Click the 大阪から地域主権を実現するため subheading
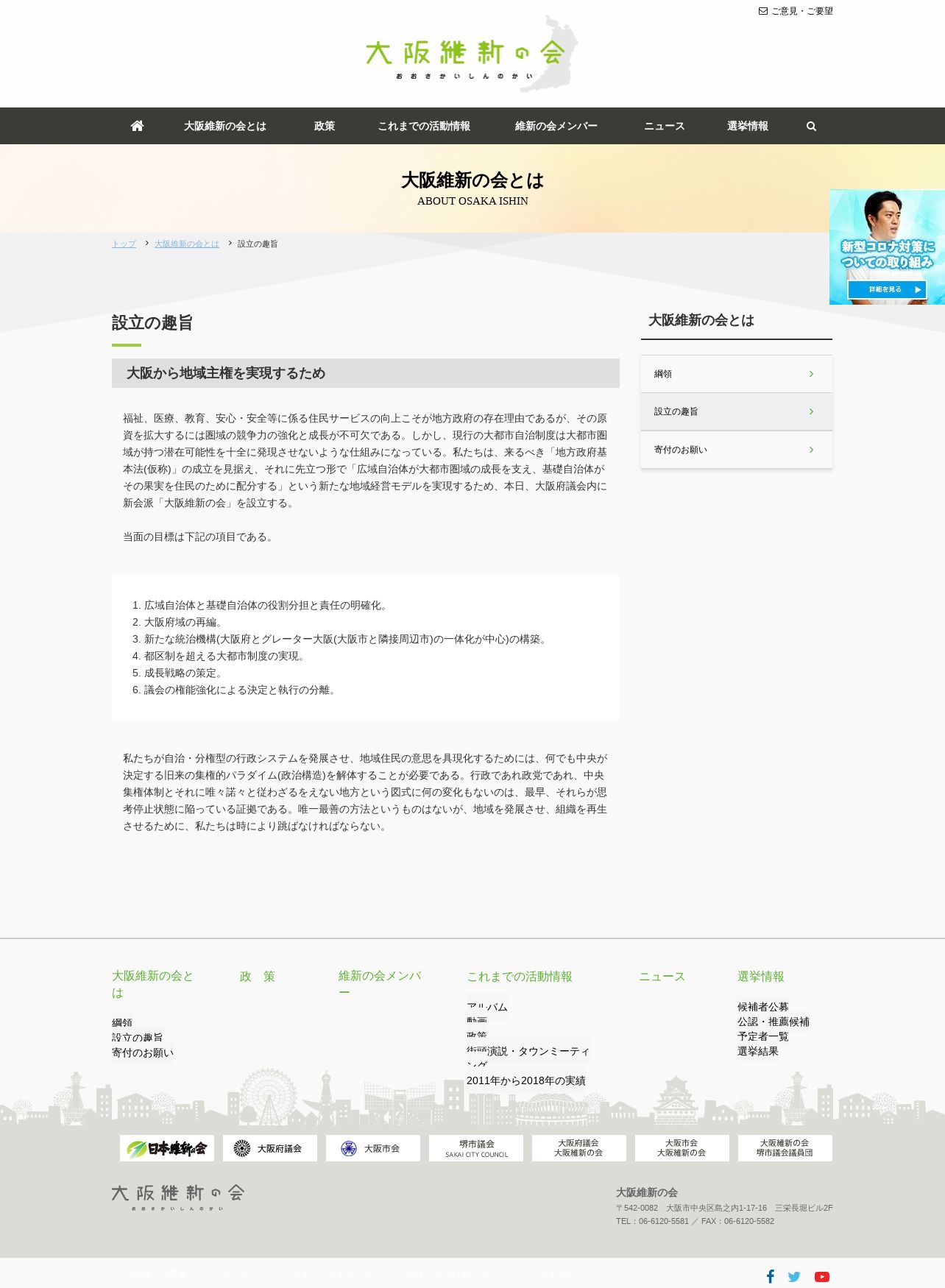Viewport: 945px width, 1288px height. point(226,373)
